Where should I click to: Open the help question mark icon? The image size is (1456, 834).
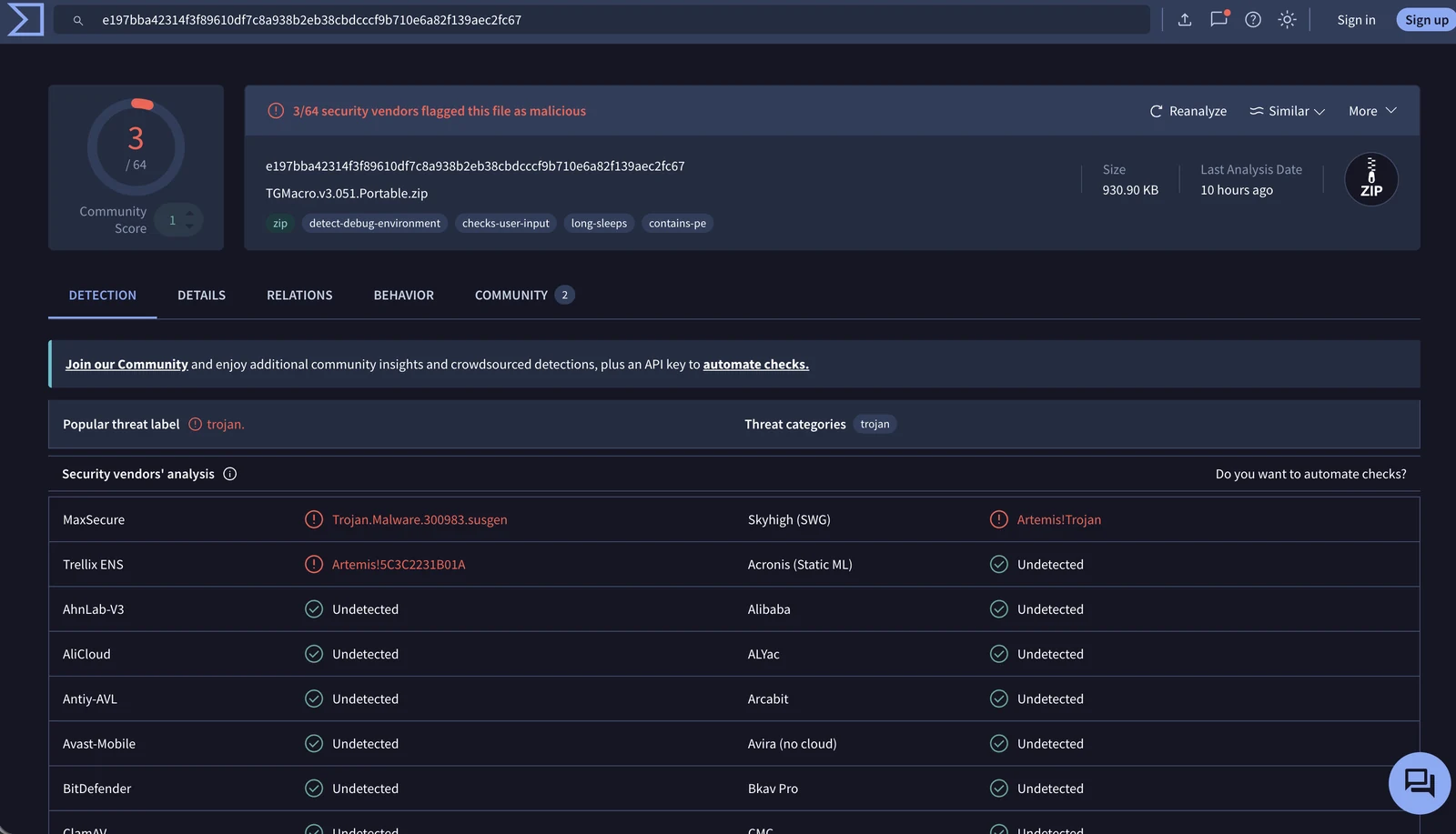click(1253, 20)
